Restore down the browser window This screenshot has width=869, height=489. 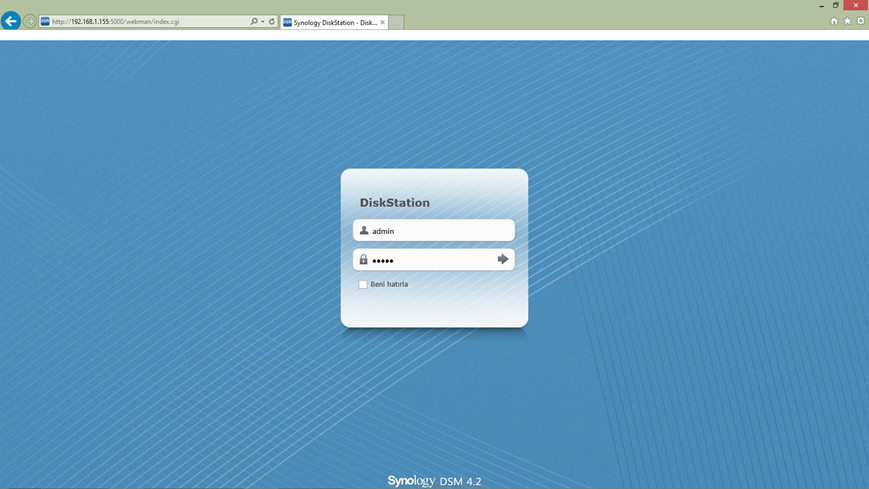click(836, 6)
